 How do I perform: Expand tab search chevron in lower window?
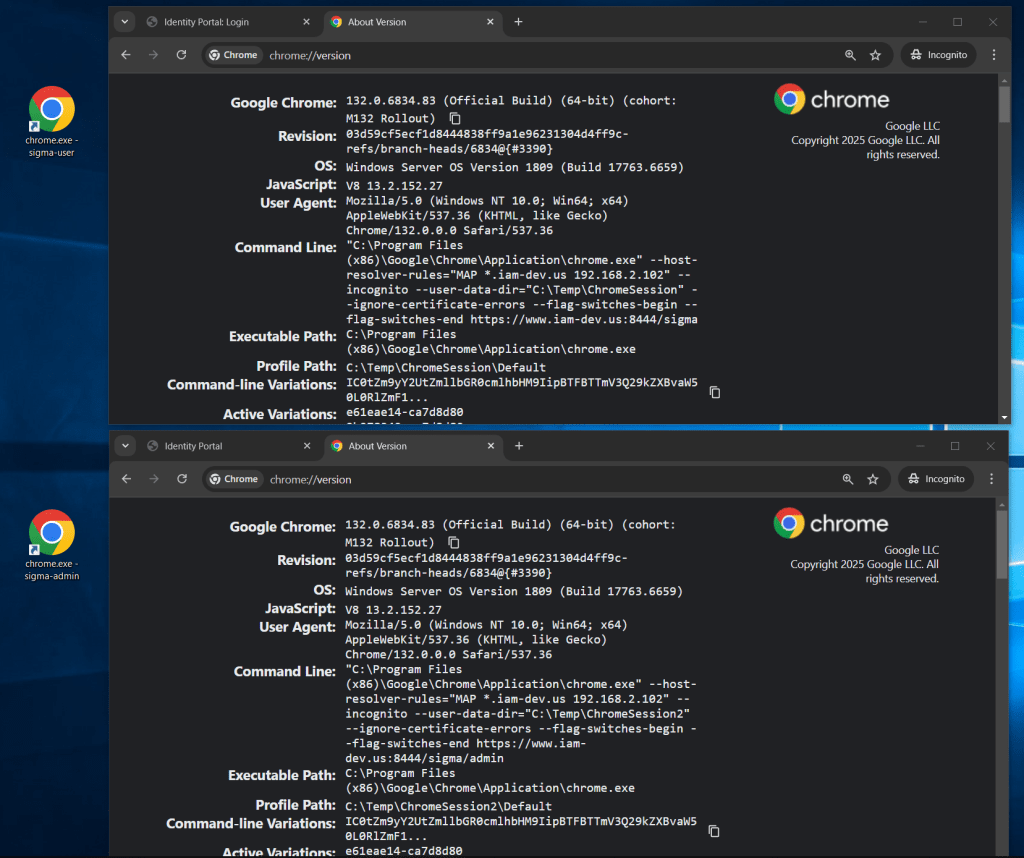click(124, 446)
